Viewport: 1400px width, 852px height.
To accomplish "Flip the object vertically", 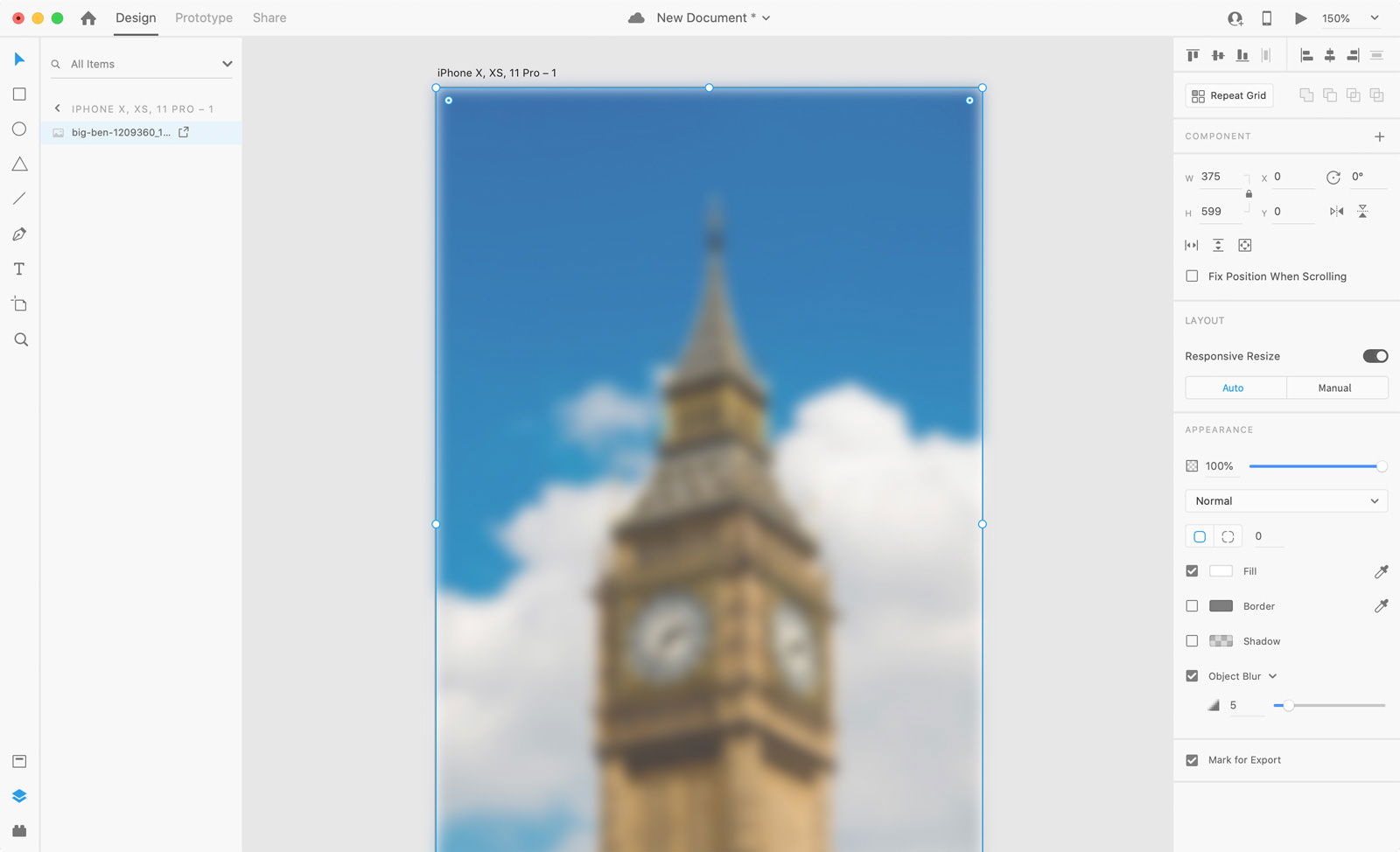I will click(x=1363, y=212).
